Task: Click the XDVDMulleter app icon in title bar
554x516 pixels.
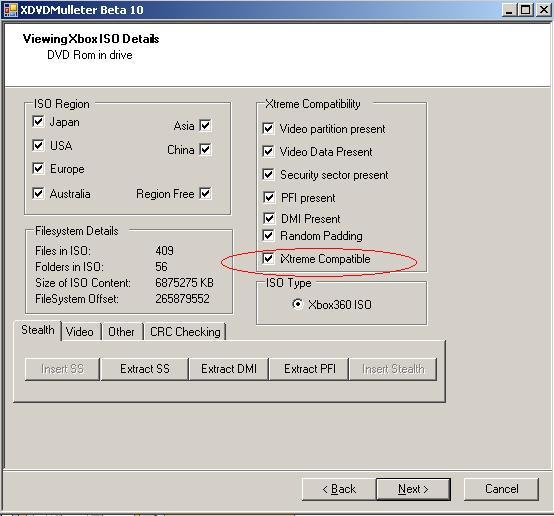Action: [11, 10]
